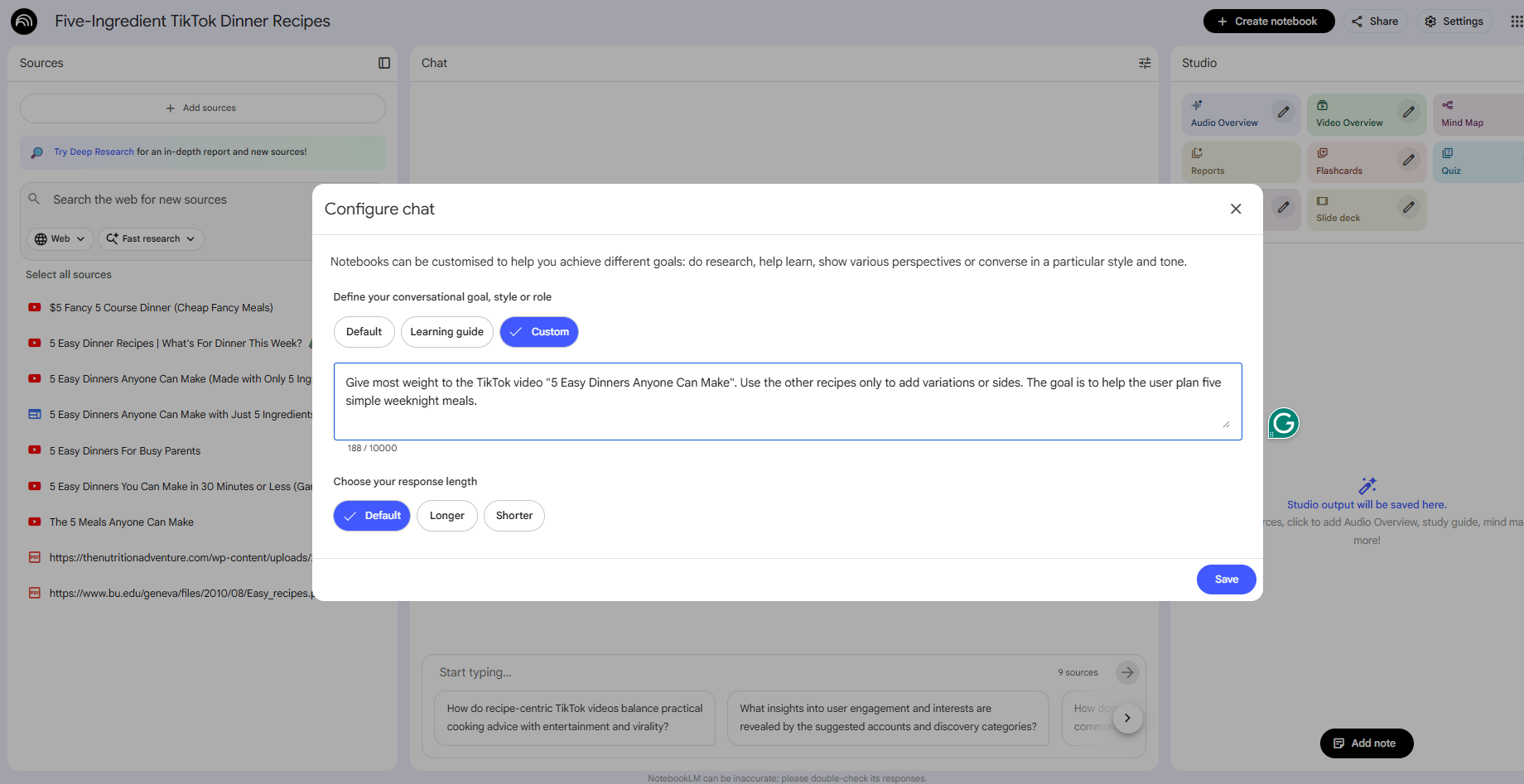Follow the Try Deep Research link
Viewport: 1524px width, 784px height.
[94, 152]
